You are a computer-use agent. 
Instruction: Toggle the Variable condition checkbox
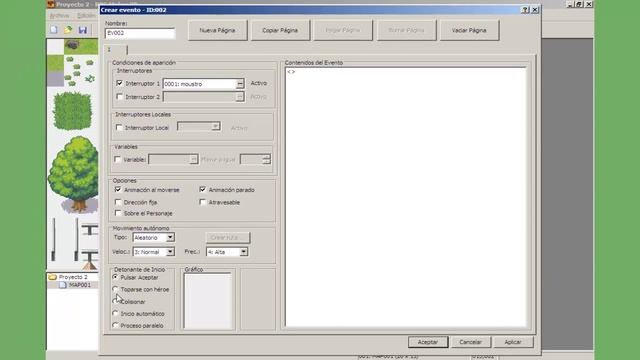tap(118, 159)
